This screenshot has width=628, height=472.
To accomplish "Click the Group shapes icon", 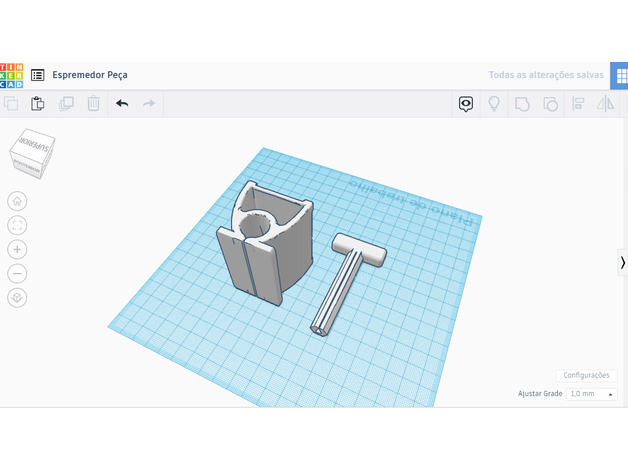I will [522, 104].
